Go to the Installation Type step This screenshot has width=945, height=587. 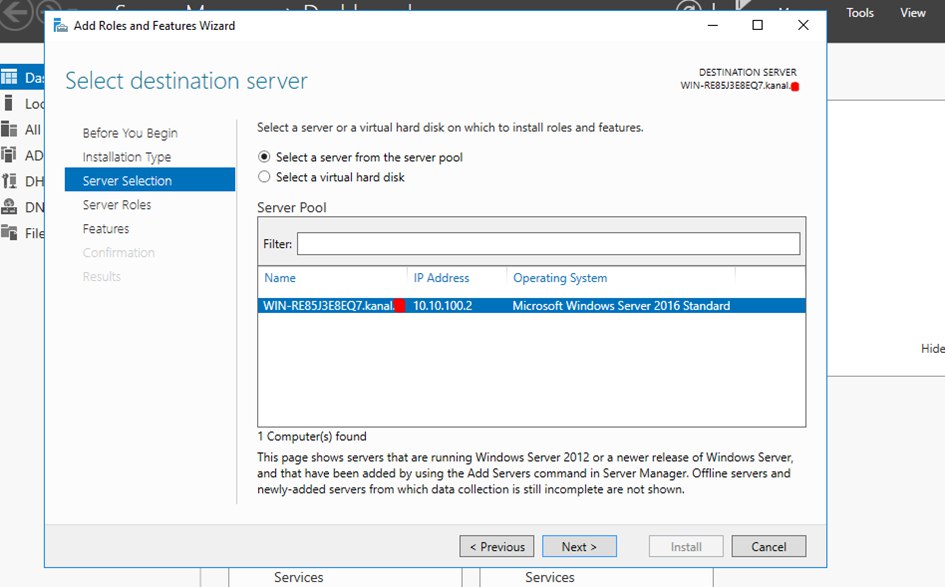point(126,157)
